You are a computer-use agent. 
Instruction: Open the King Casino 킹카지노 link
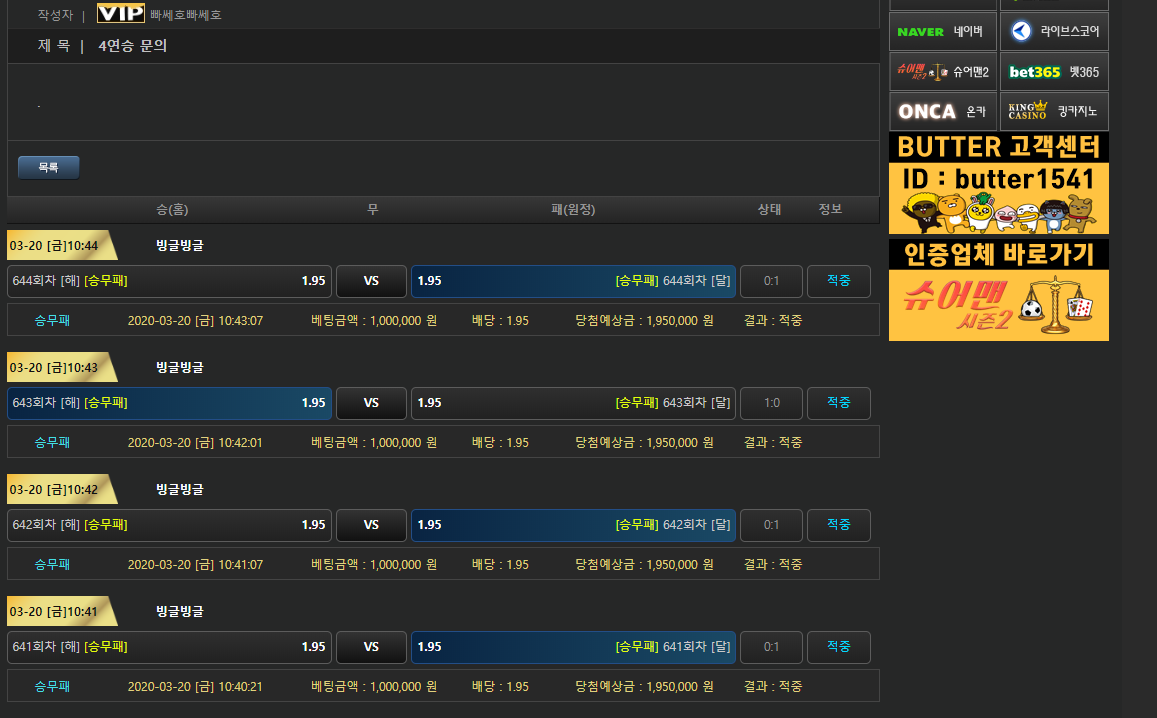(1054, 112)
